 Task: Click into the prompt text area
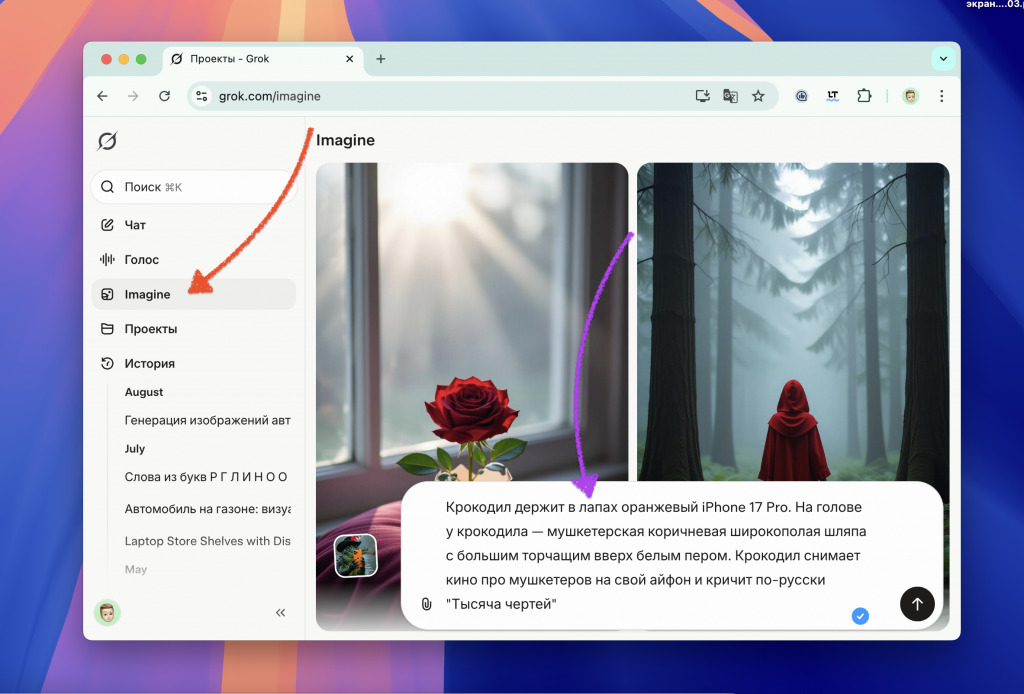pyautogui.click(x=656, y=556)
